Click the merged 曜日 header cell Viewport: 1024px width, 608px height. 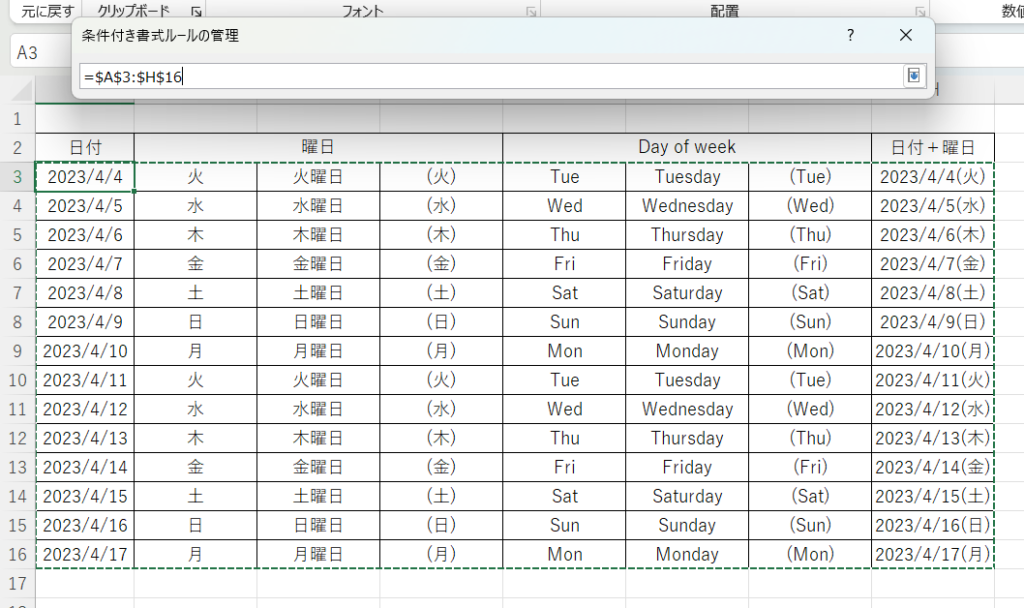coord(318,147)
